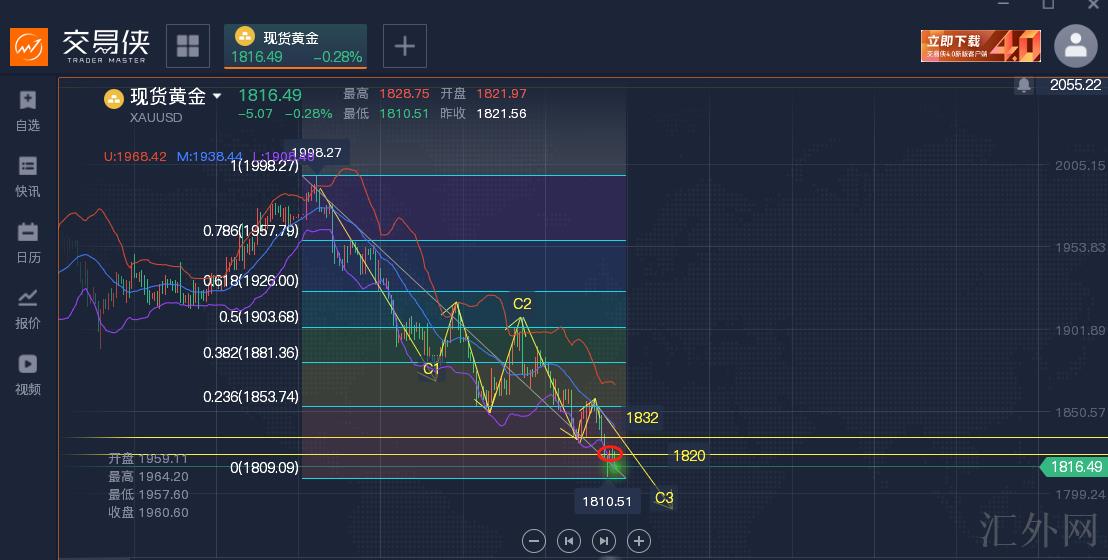Click the green 1816.49 current price tag
1108x560 pixels.
1074,467
